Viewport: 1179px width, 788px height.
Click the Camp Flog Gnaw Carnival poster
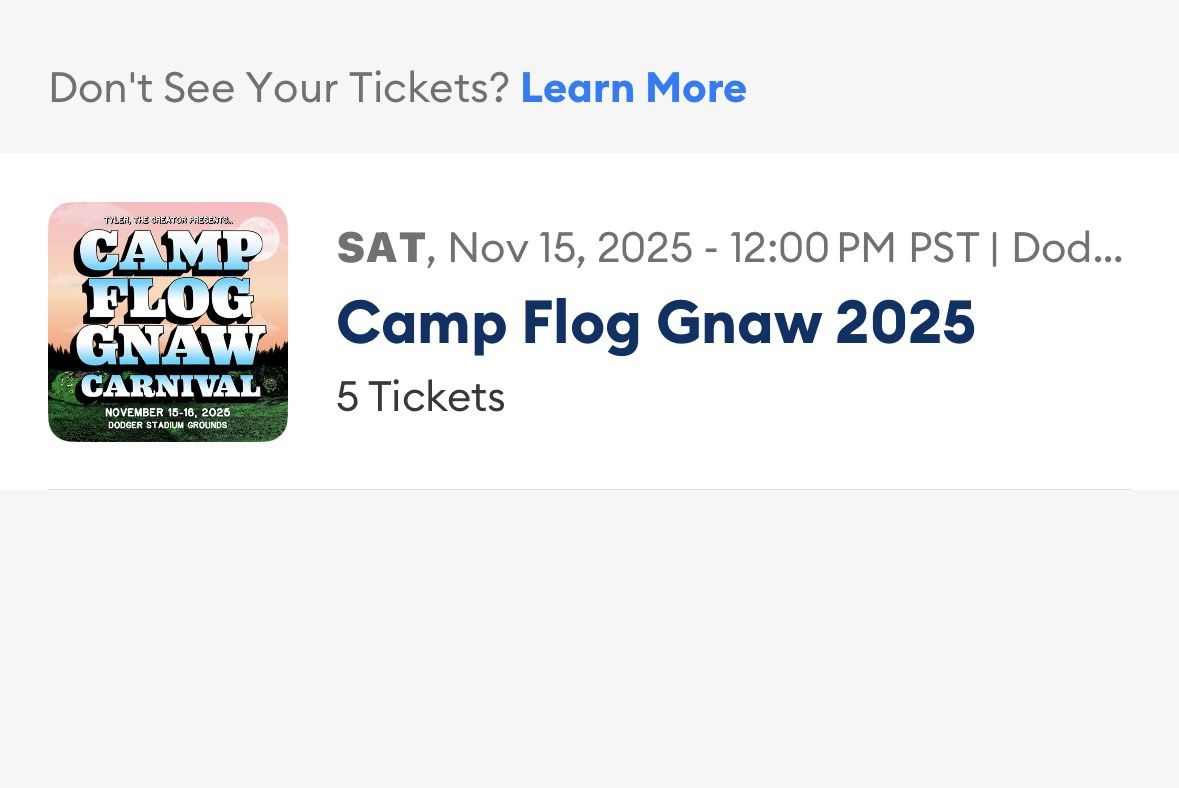167,322
